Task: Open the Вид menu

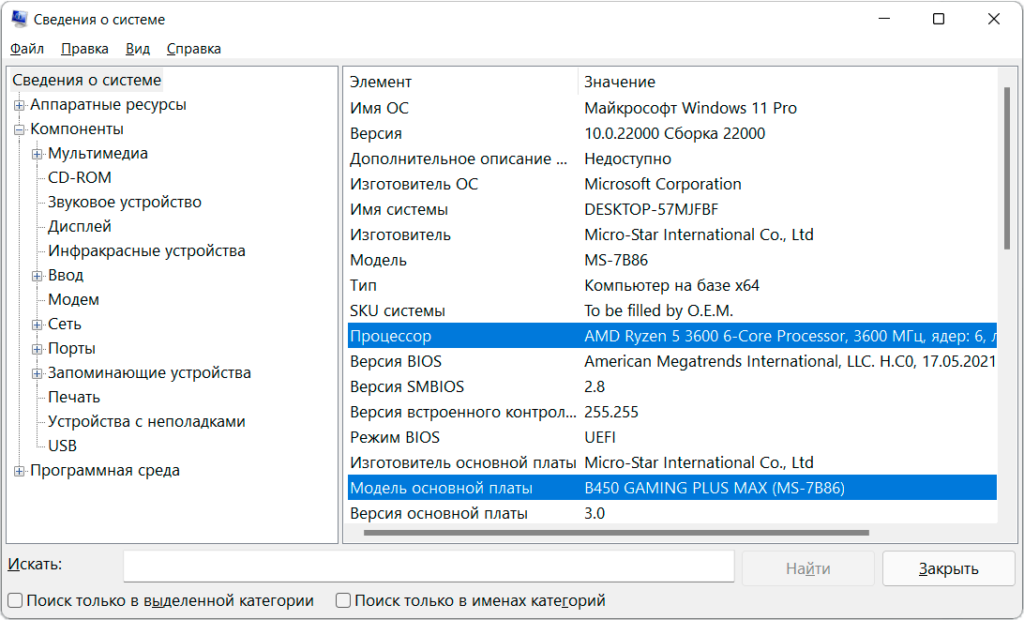Action: (x=138, y=49)
